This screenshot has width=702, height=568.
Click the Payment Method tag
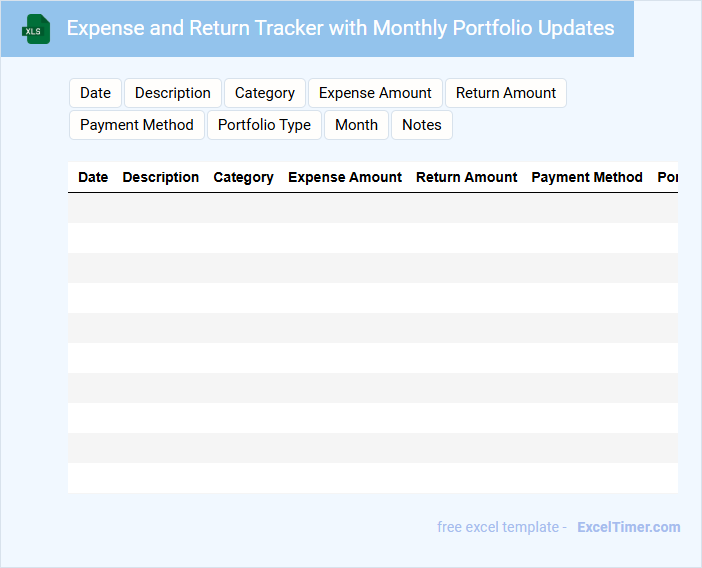[x=137, y=125]
